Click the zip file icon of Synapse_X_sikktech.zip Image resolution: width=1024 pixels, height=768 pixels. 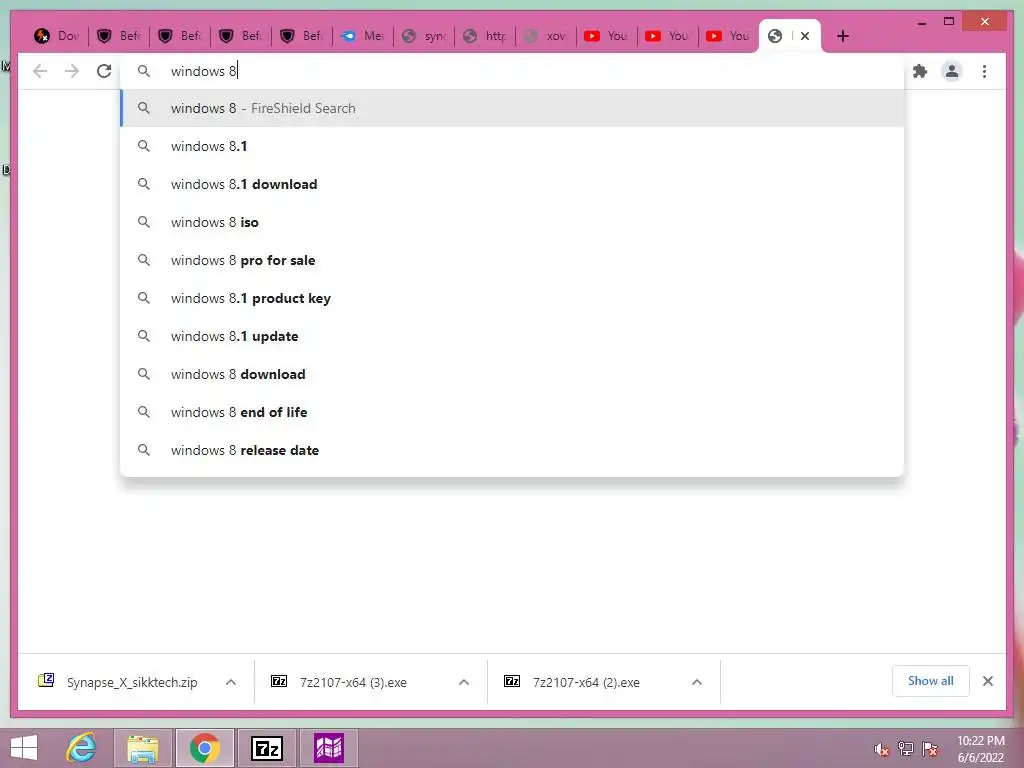point(46,680)
